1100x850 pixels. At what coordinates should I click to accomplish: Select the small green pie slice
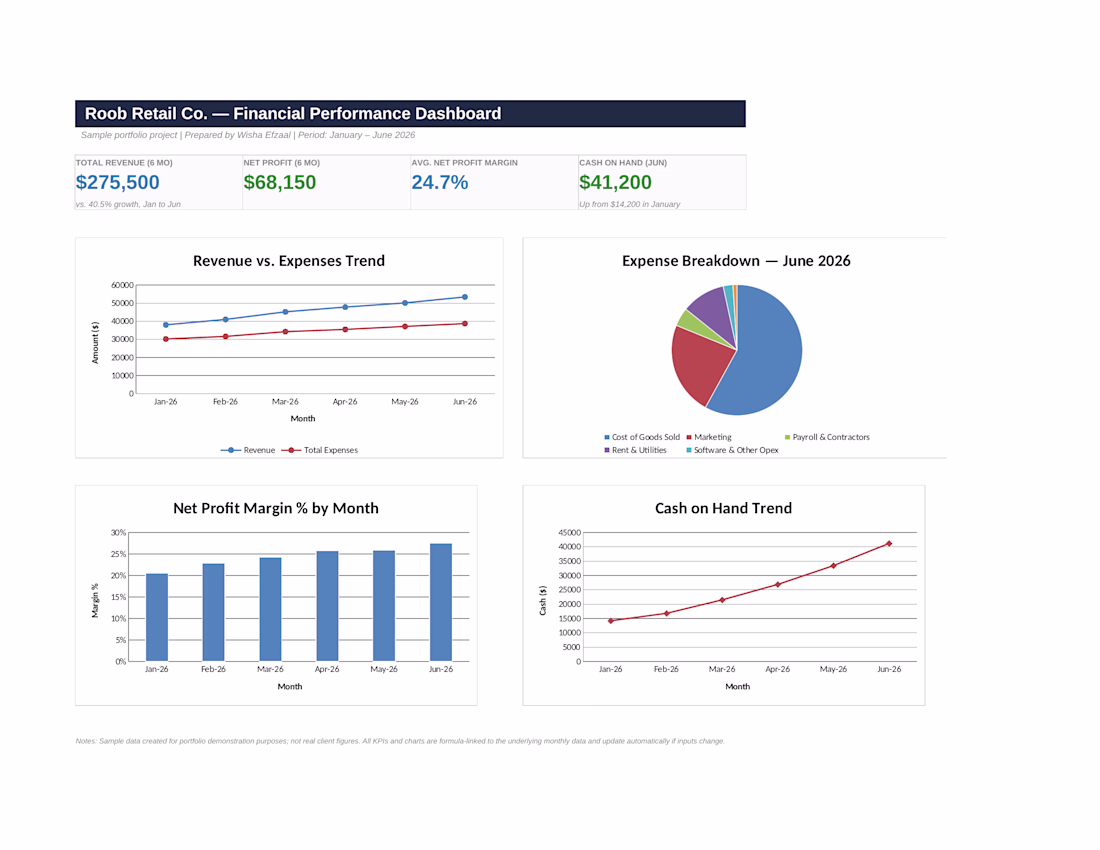click(691, 323)
